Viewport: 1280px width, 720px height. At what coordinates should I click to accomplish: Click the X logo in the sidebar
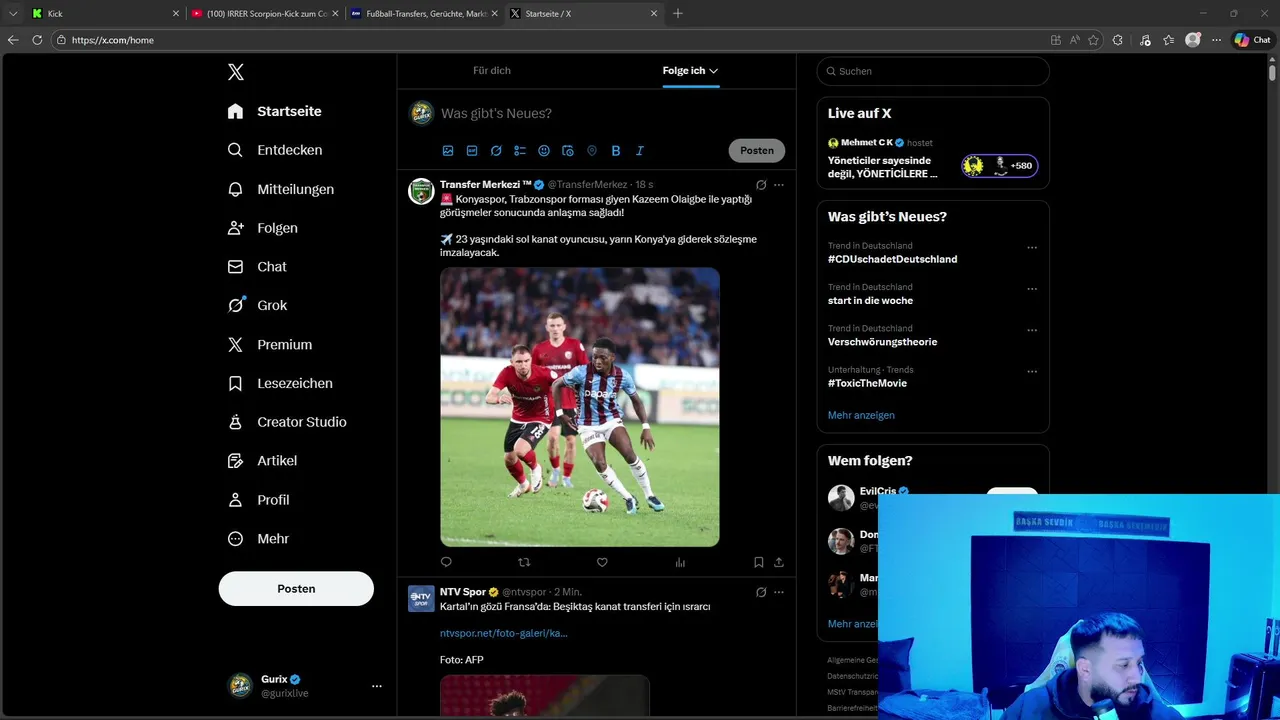[236, 72]
